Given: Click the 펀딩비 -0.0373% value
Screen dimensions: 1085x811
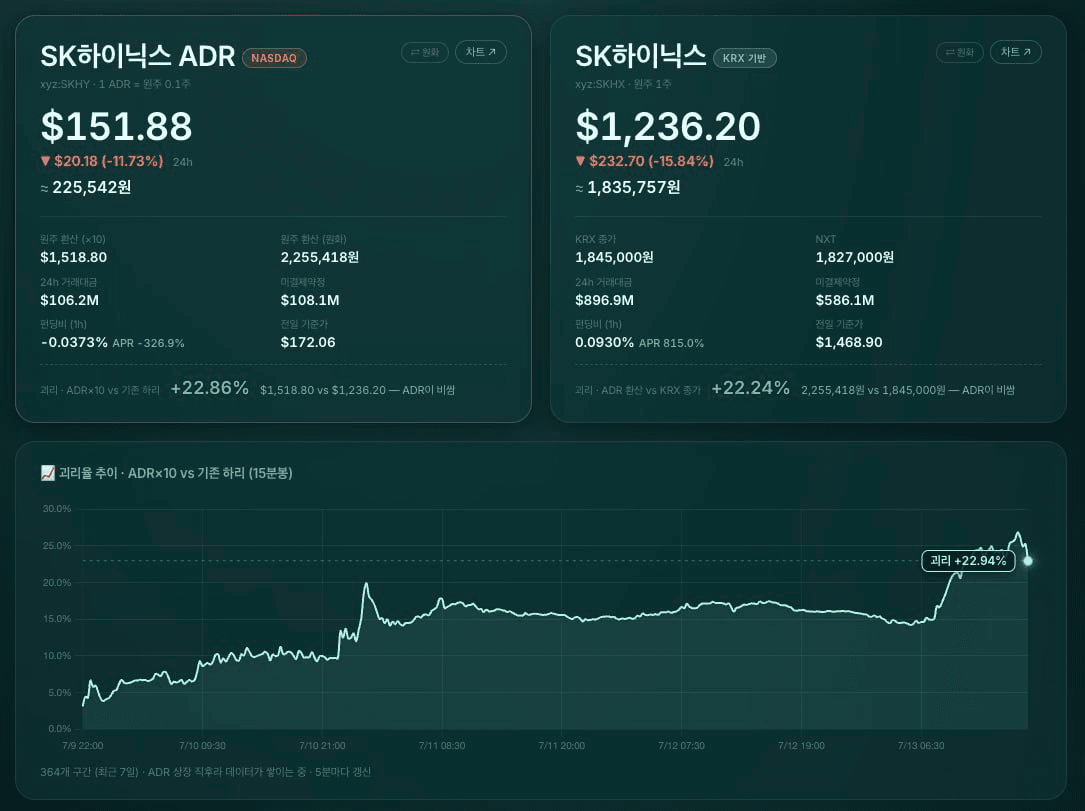Looking at the screenshot, I should tap(74, 343).
